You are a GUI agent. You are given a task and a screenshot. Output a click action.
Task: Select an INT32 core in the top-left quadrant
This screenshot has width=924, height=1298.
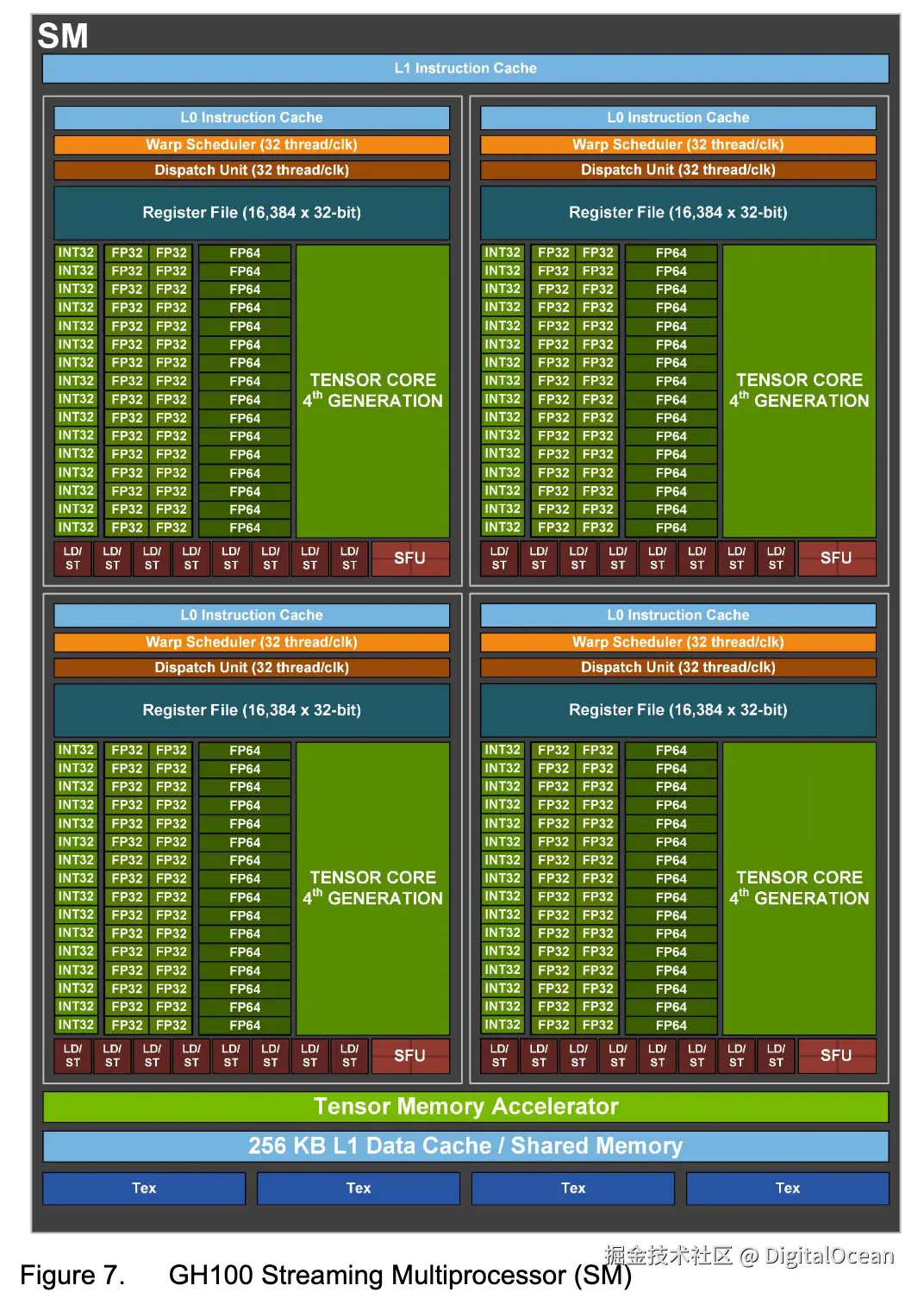tap(74, 345)
